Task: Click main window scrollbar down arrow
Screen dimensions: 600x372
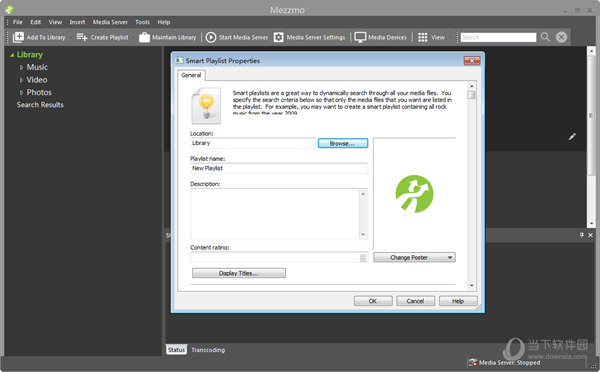Action: 592,224
